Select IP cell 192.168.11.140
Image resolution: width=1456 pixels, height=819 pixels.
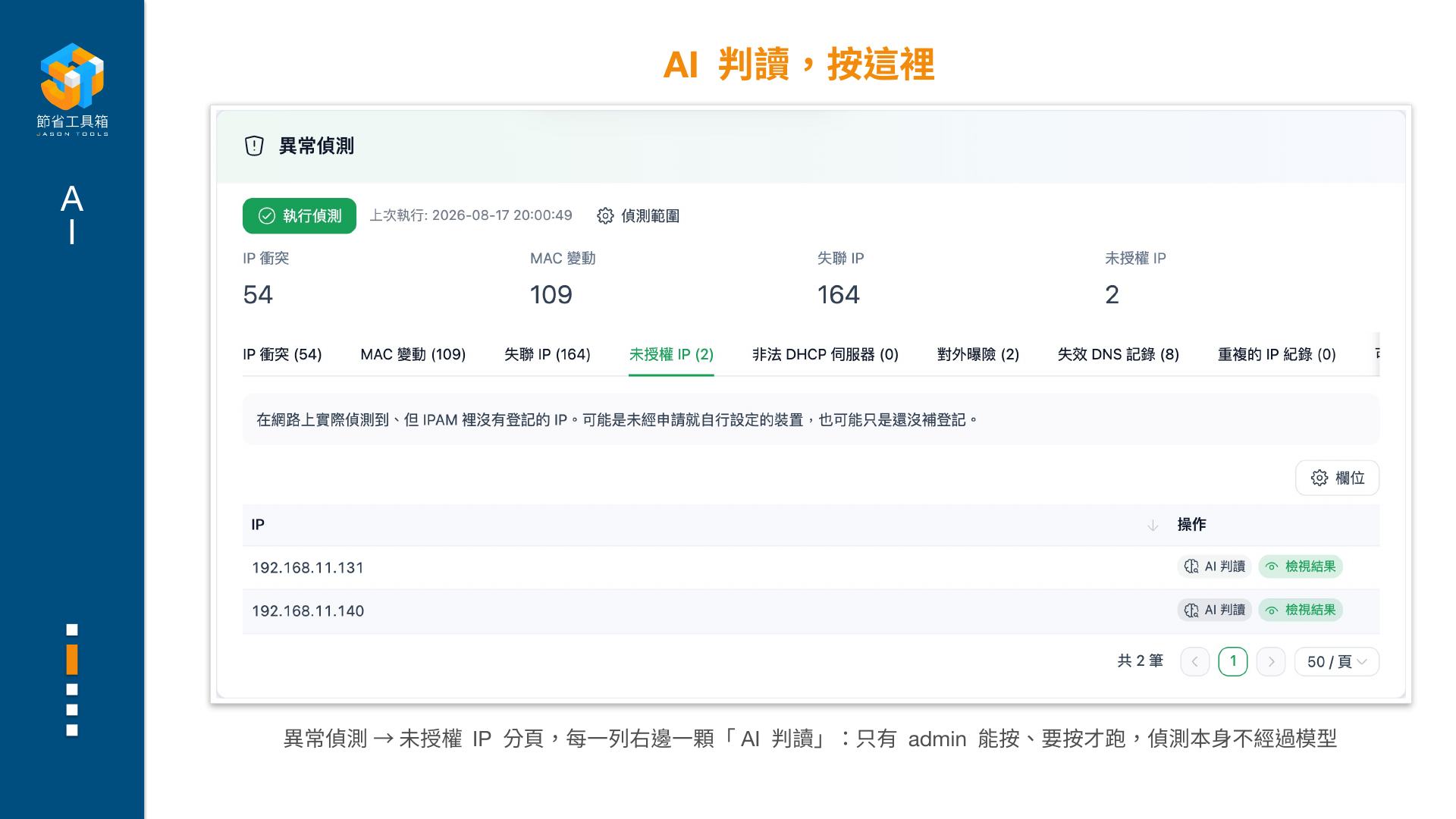[x=308, y=610]
